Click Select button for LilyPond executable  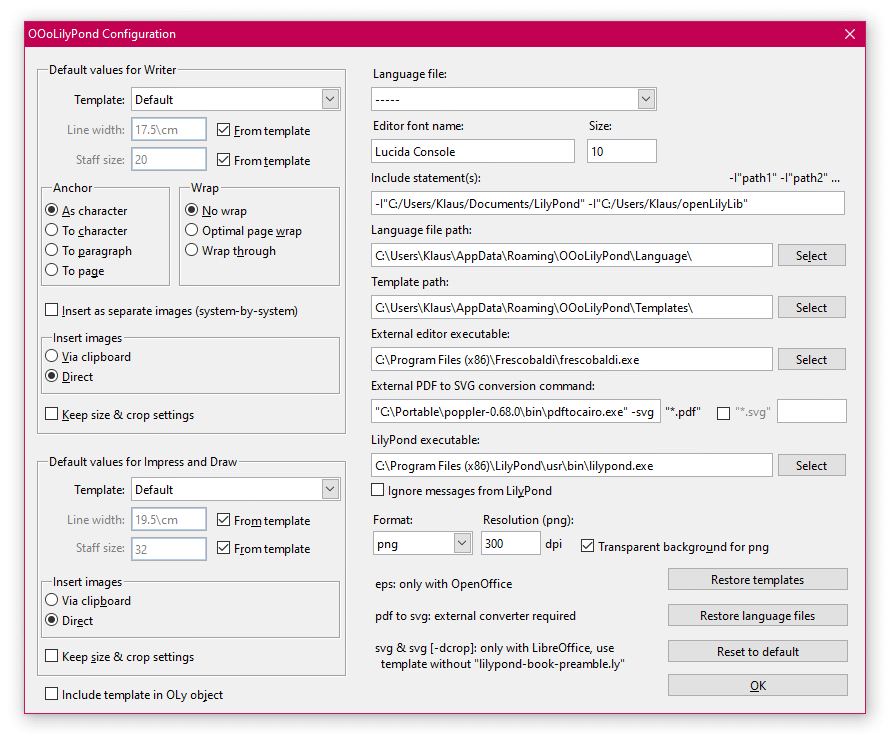[811, 466]
